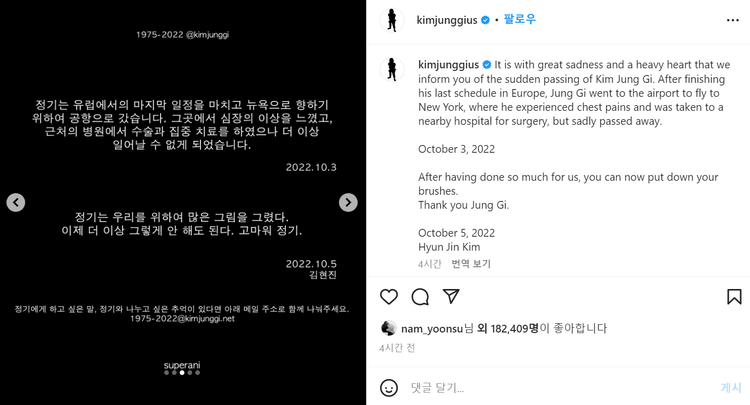Select the first carousel indicator dot

point(166,372)
